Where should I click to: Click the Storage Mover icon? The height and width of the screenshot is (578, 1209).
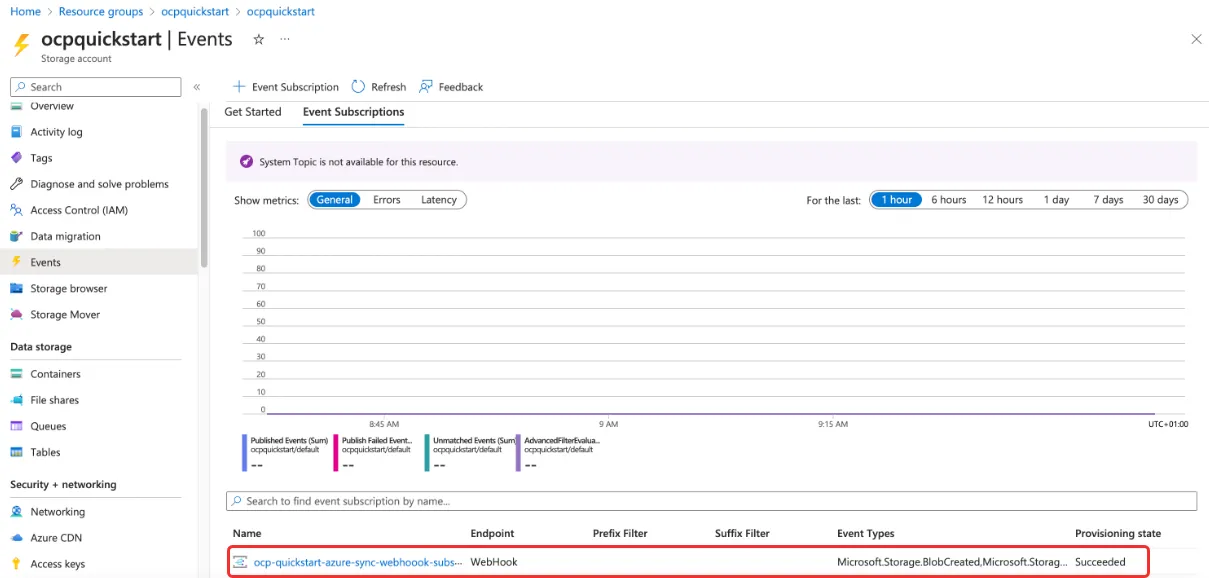(x=16, y=314)
